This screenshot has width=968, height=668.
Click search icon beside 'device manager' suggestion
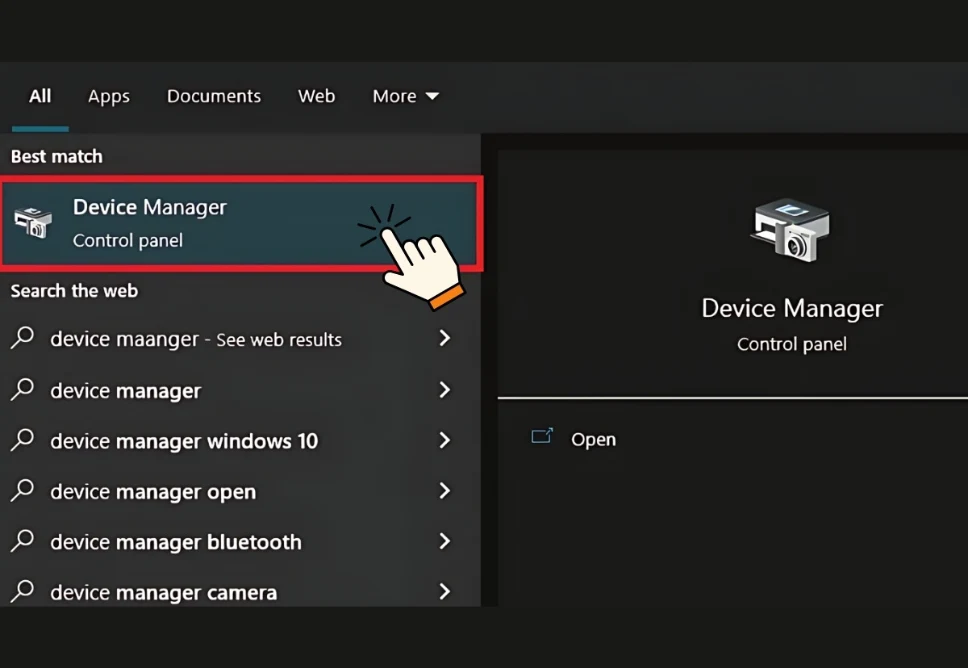click(x=23, y=390)
